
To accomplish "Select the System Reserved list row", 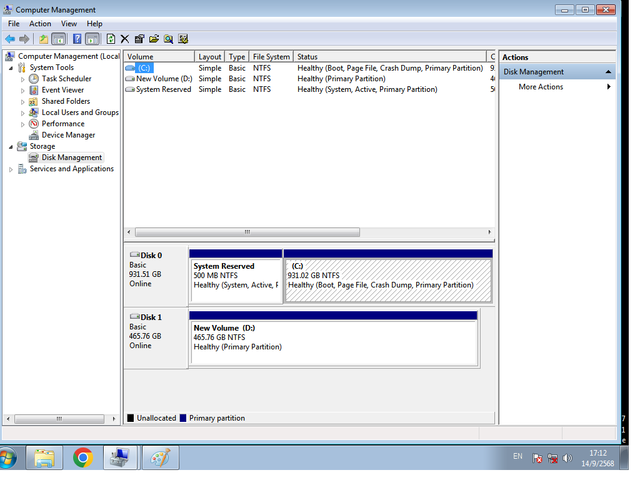I will point(309,89).
